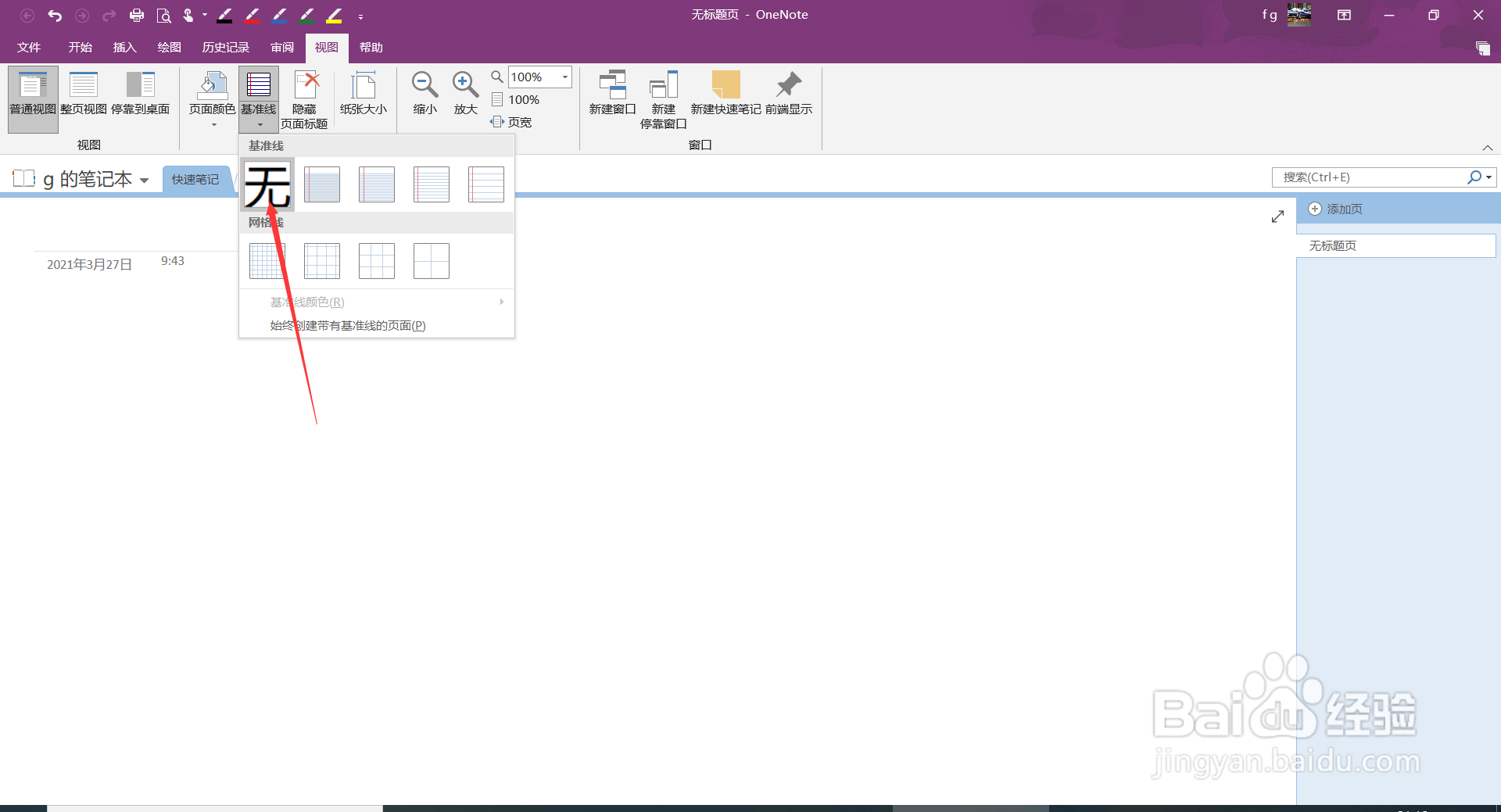This screenshot has height=812, width=1501.
Task: Click 隐藏页面标题 hide page title
Action: coord(304,99)
